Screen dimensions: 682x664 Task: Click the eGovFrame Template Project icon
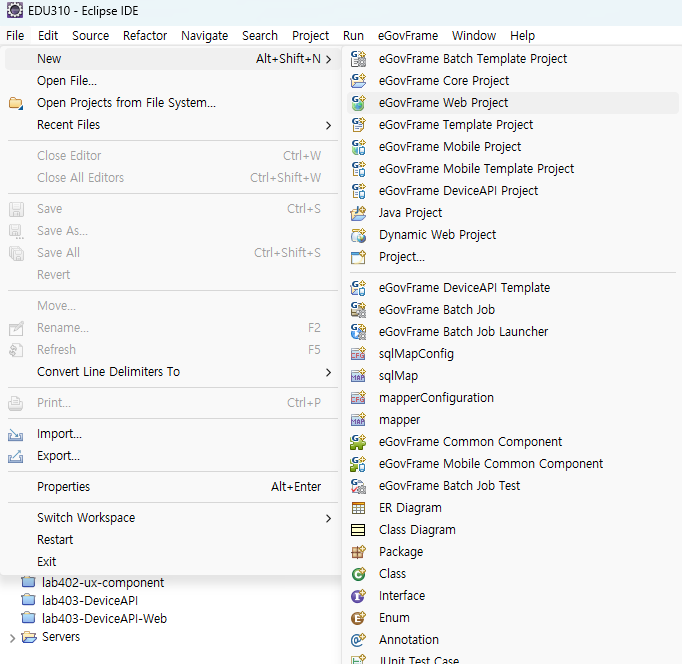point(358,125)
